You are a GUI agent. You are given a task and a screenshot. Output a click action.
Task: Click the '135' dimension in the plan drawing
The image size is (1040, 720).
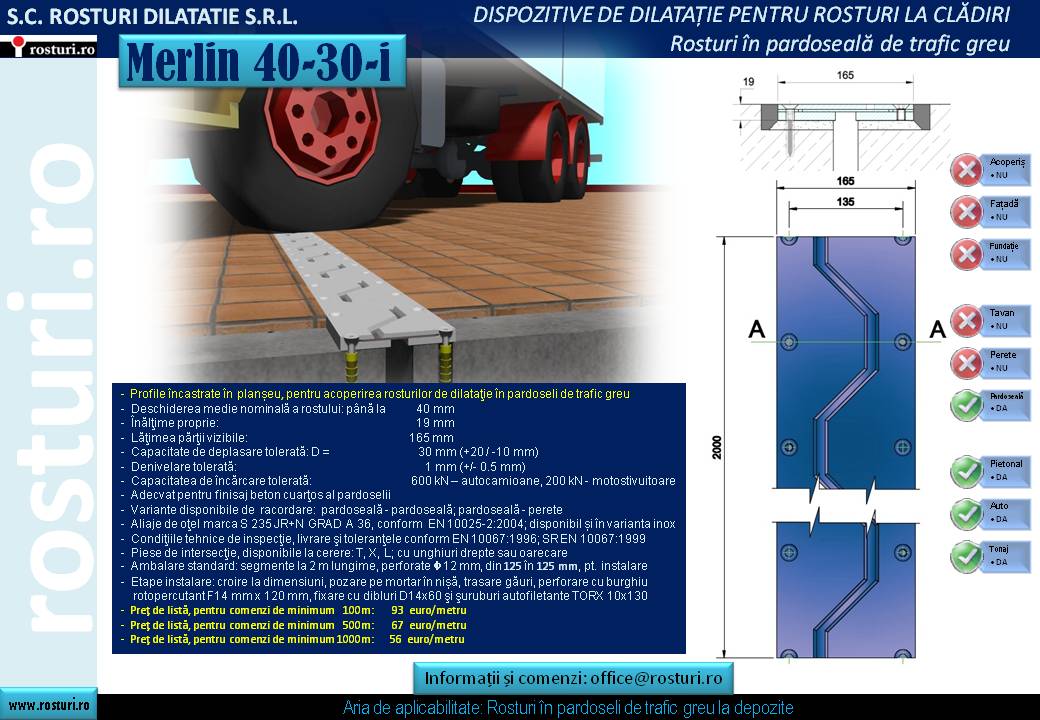coord(845,202)
